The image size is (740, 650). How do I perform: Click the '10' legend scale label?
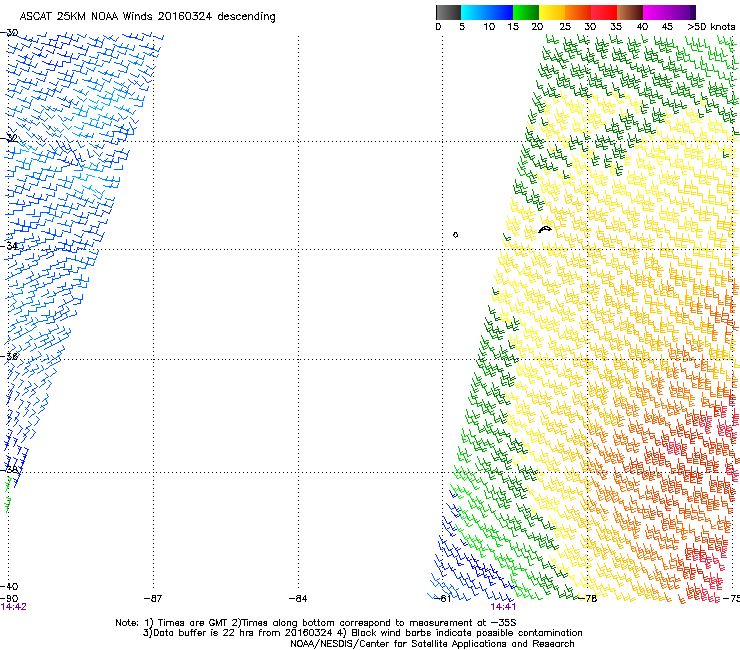489,26
